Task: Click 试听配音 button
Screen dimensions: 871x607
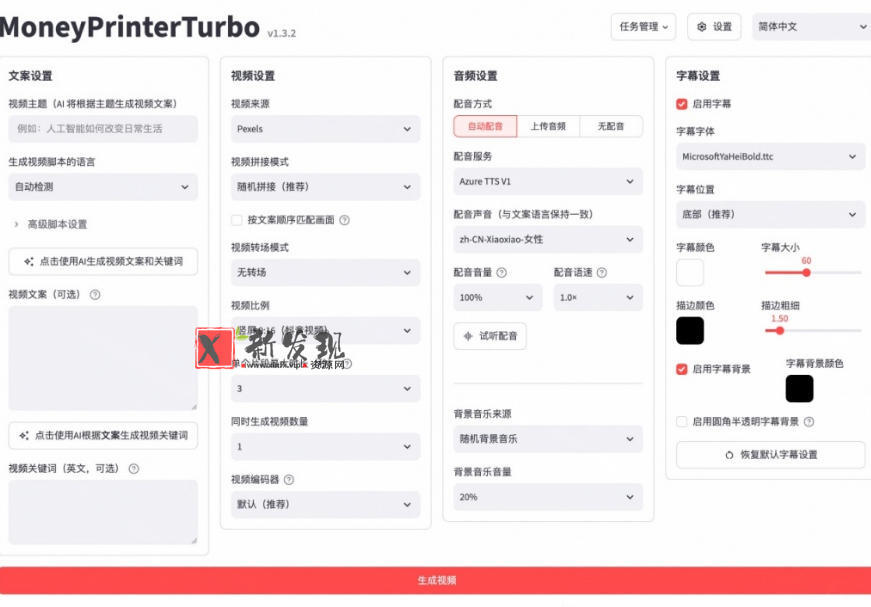Action: [490, 336]
